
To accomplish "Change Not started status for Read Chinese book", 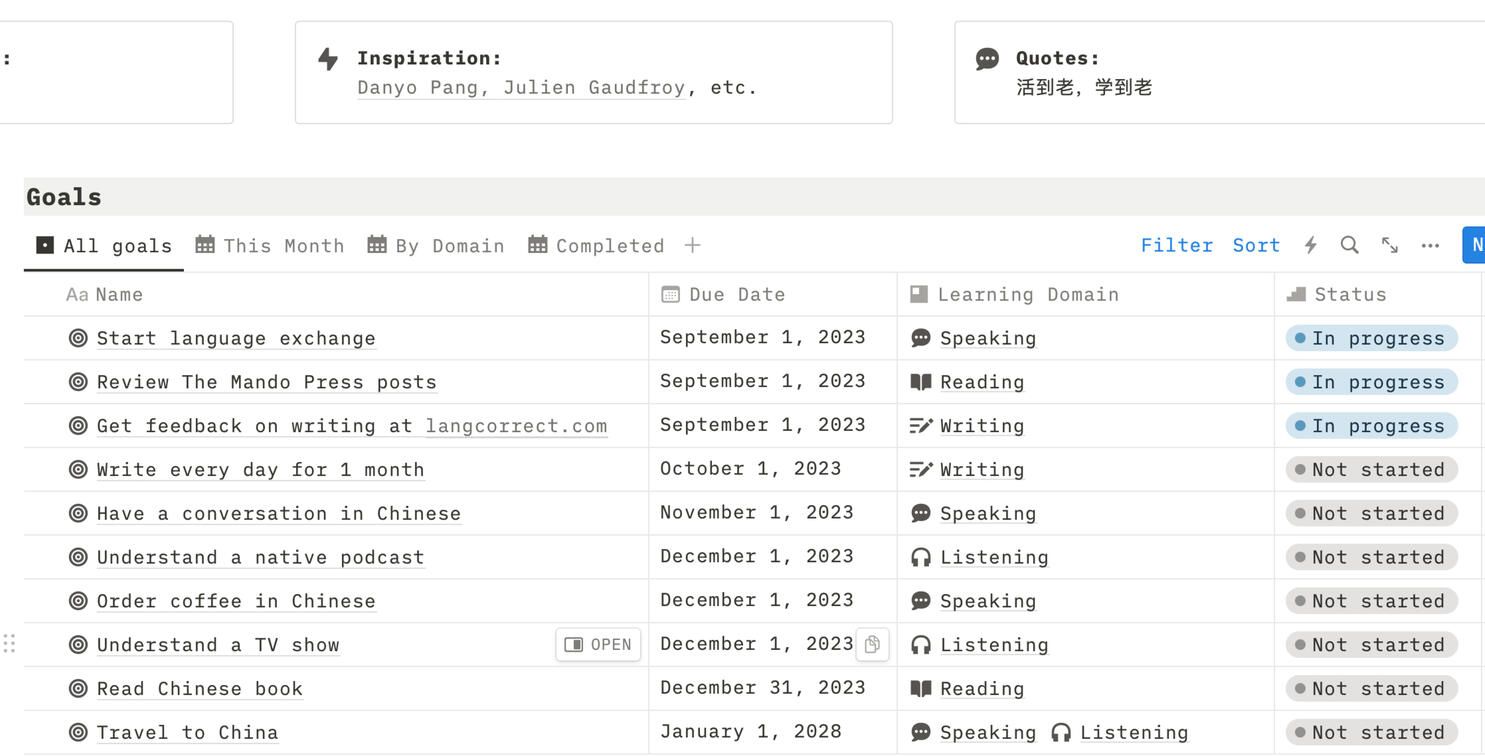I will pos(1371,688).
